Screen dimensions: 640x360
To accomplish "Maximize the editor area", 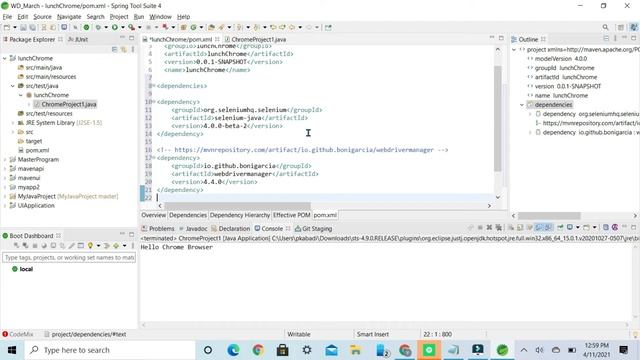I will 501,38.
